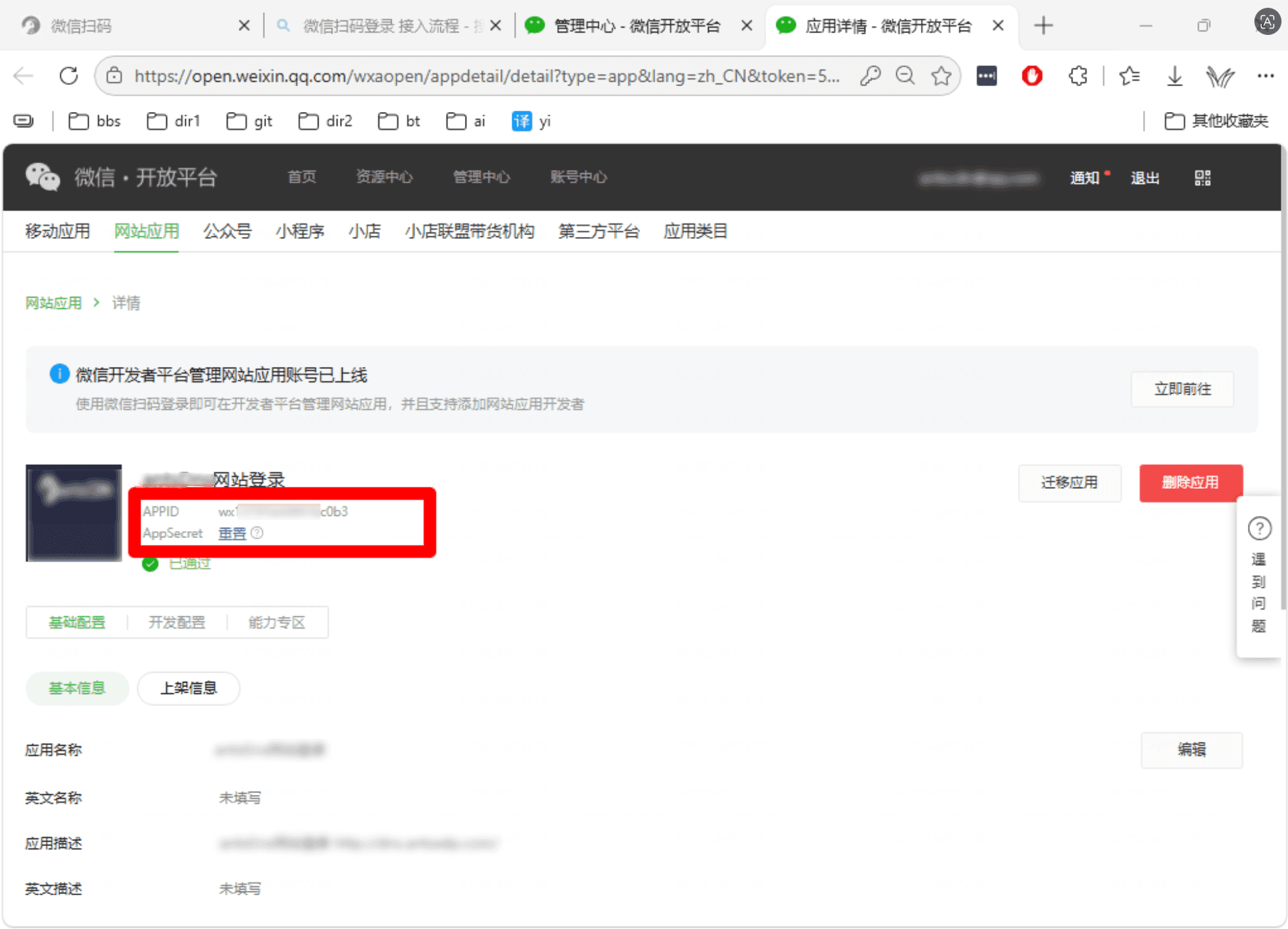This screenshot has height=929, width=1288.
Task: Switch to 能力专区 section
Action: [277, 622]
